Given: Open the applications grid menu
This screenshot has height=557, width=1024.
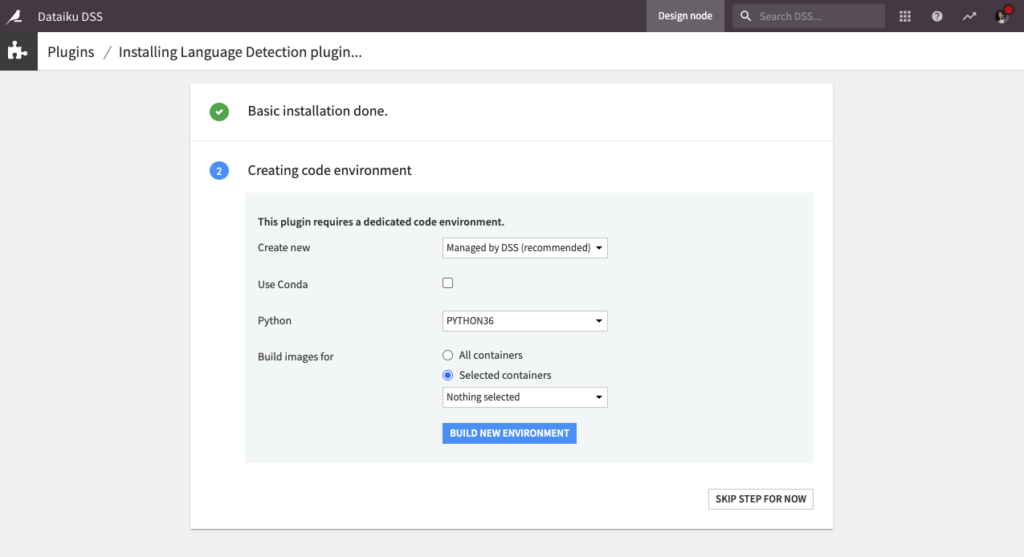Looking at the screenshot, I should pos(904,16).
